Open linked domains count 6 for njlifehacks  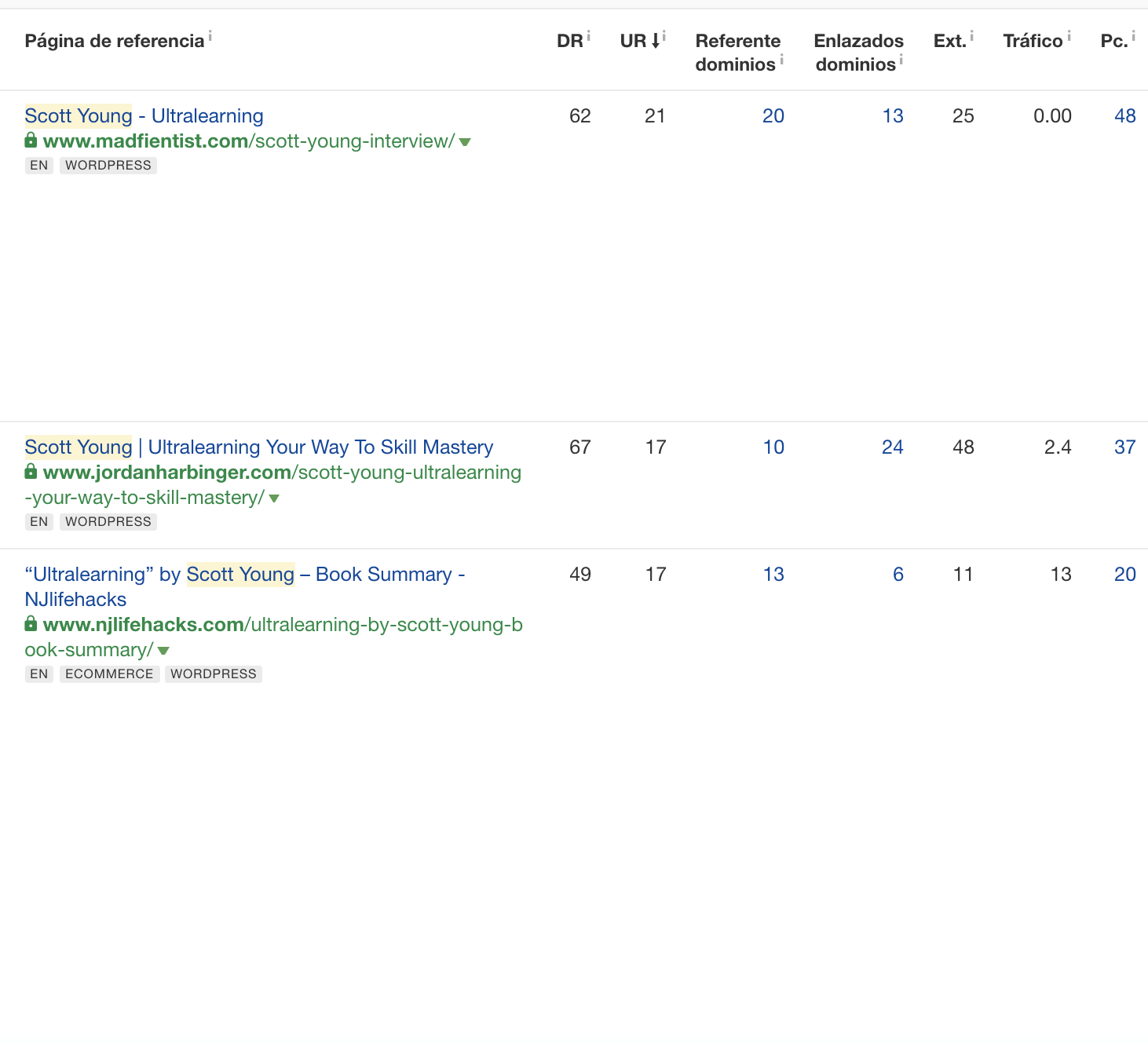click(x=898, y=575)
